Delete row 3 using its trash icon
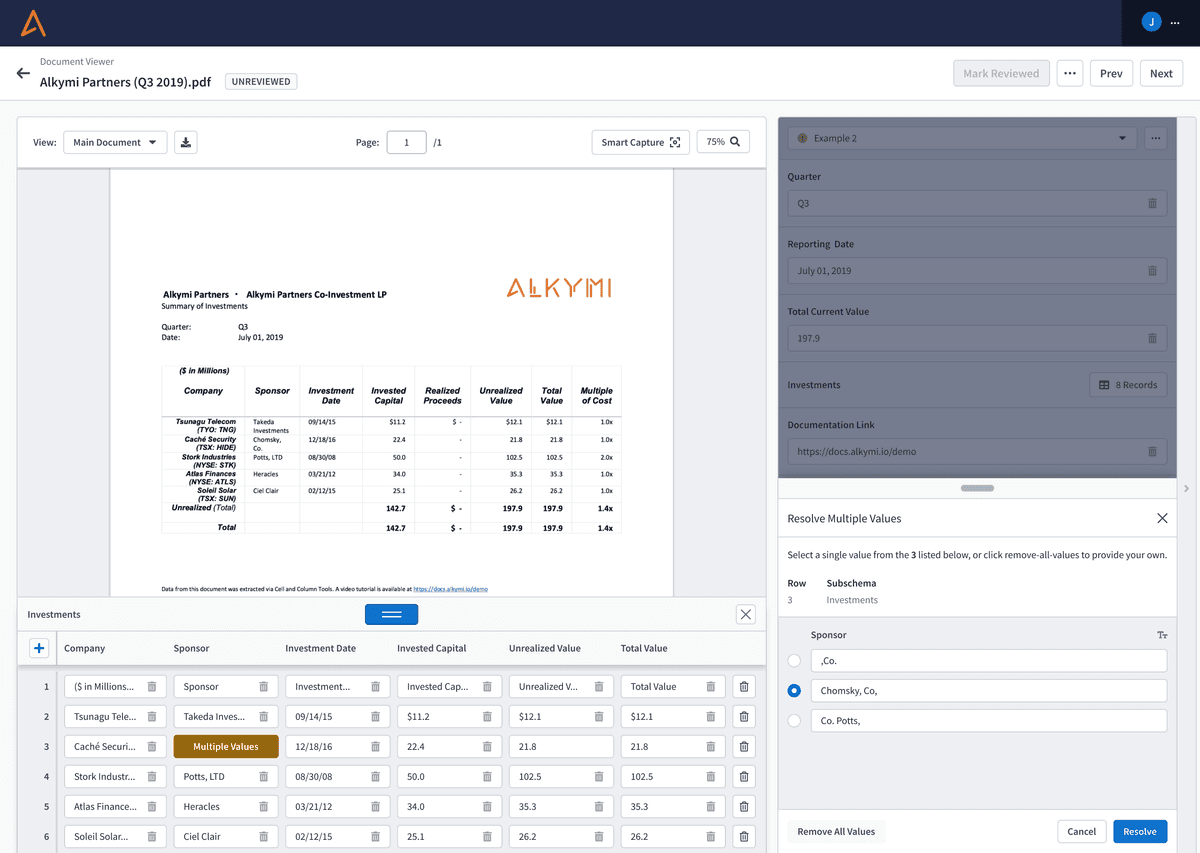The image size is (1200, 853). [x=744, y=747]
